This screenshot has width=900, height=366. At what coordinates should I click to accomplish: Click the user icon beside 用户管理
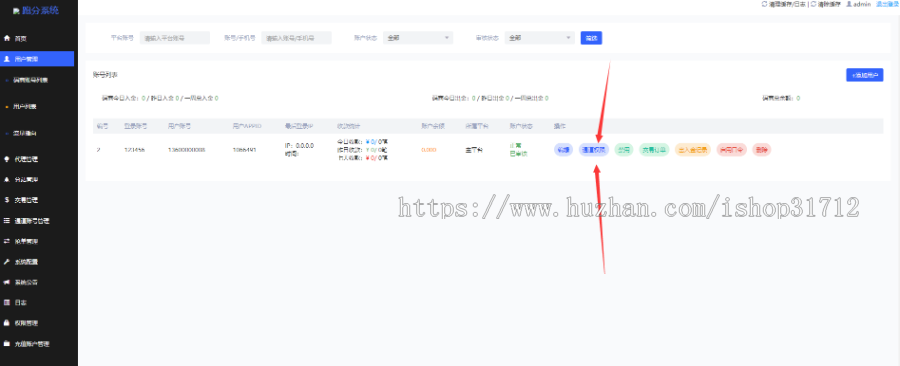7,59
